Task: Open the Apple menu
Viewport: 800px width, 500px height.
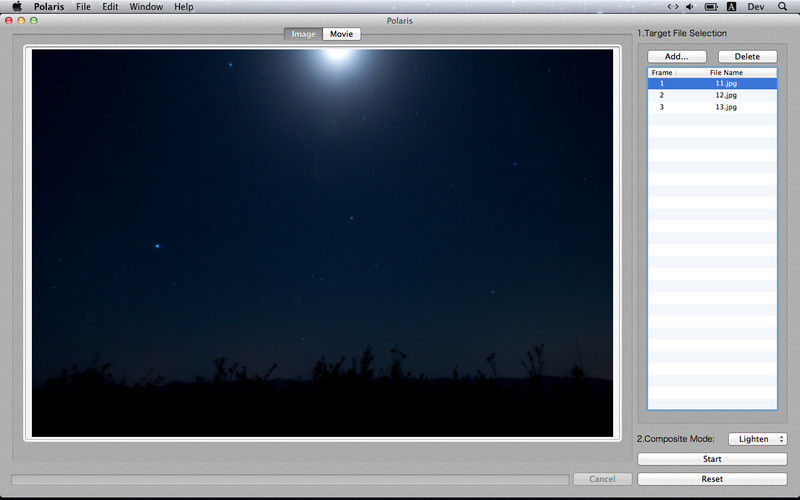Action: pyautogui.click(x=17, y=7)
